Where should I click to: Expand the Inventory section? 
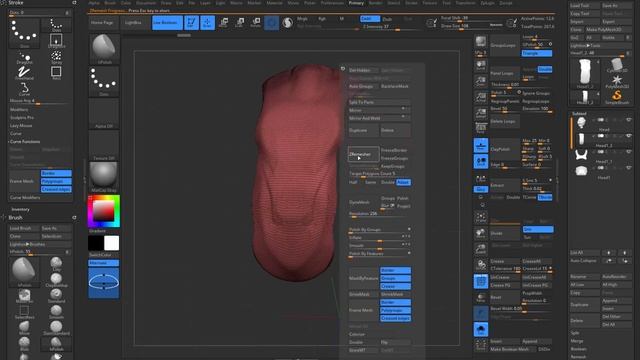tap(20, 209)
